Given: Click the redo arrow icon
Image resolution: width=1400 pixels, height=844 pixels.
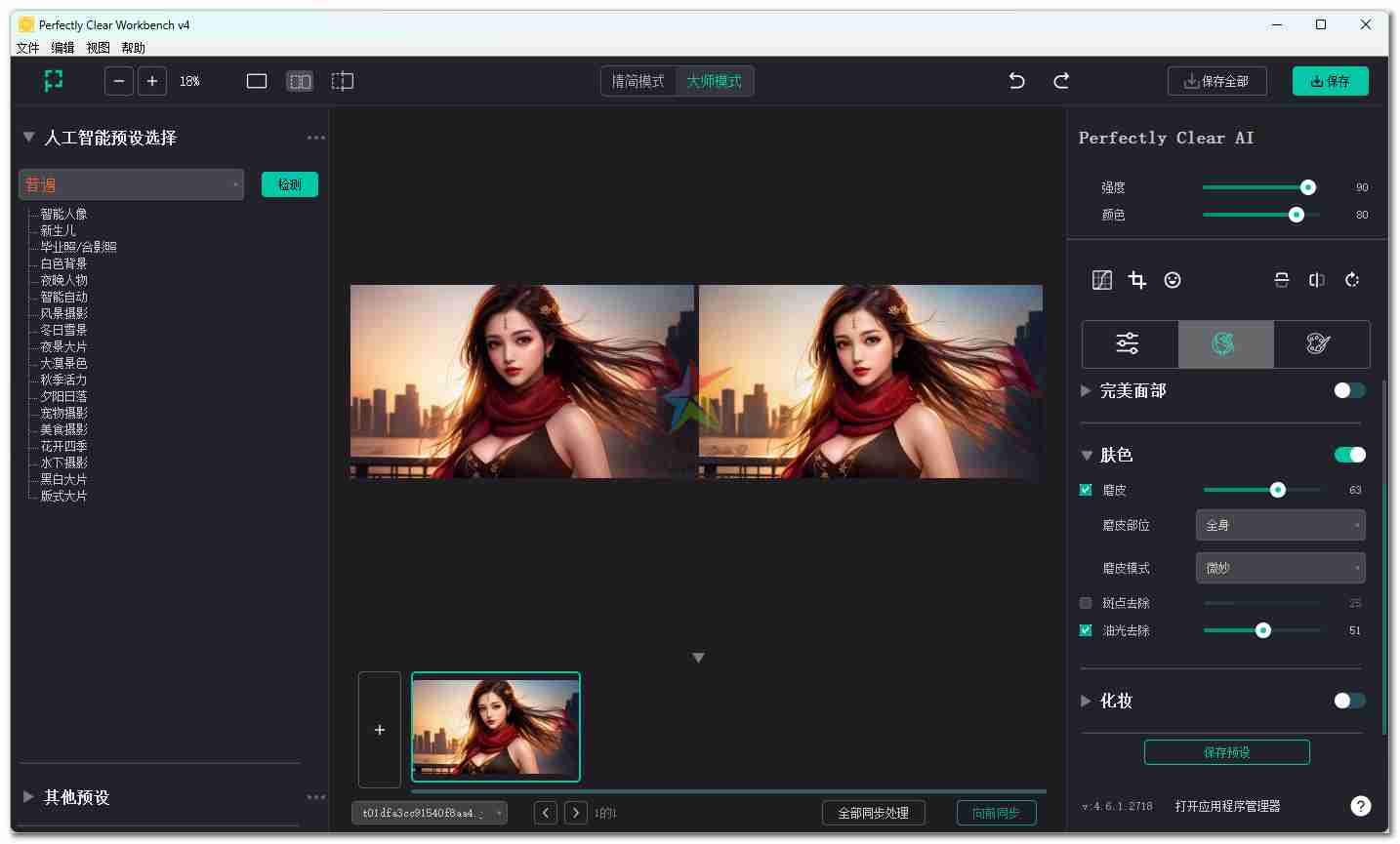Looking at the screenshot, I should tap(1061, 81).
